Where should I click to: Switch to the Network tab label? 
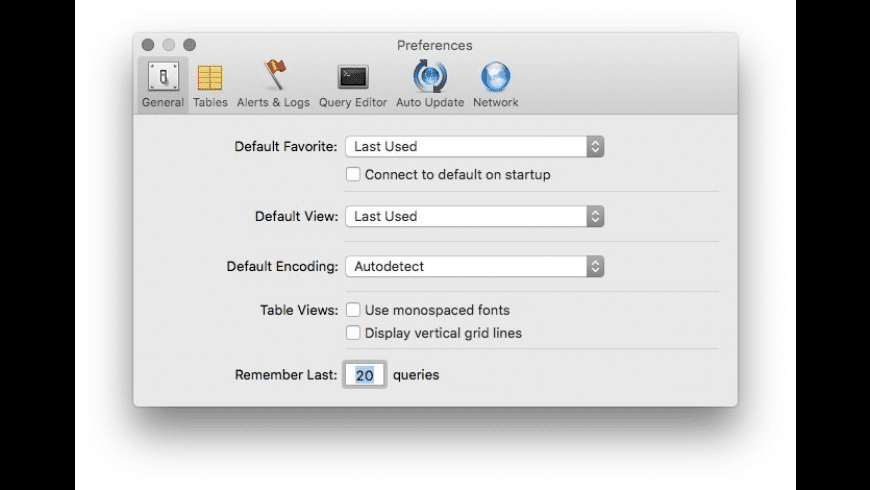click(495, 102)
